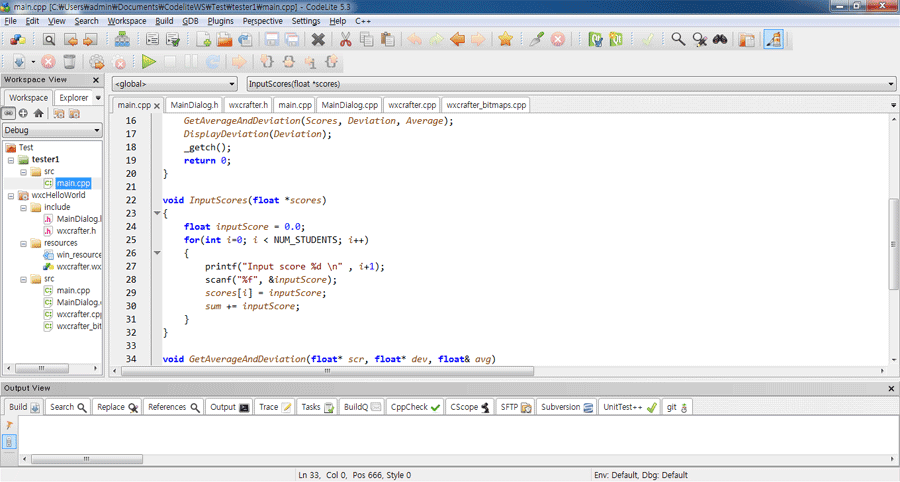Open the Perspective menu
The height and width of the screenshot is (482, 900).
tap(262, 21)
